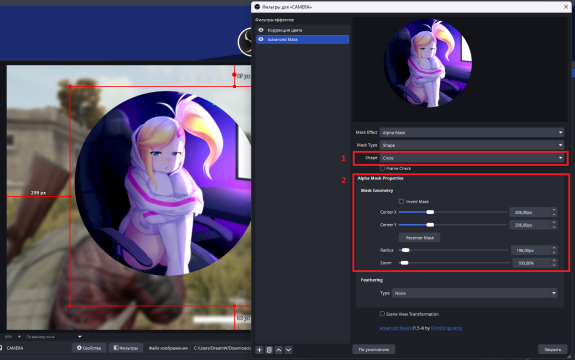The image size is (575, 360).
Task: Open Свойства for CAMERA source
Action: (x=89, y=348)
